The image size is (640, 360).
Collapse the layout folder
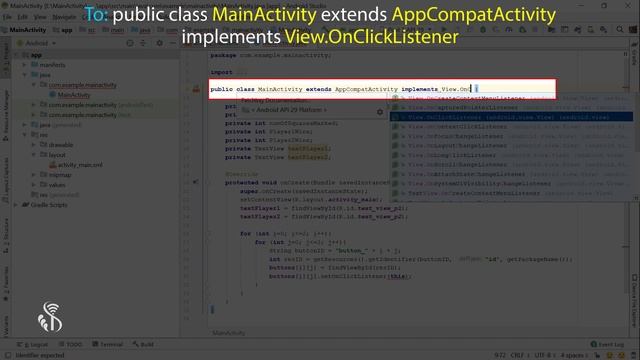[x=33, y=155]
